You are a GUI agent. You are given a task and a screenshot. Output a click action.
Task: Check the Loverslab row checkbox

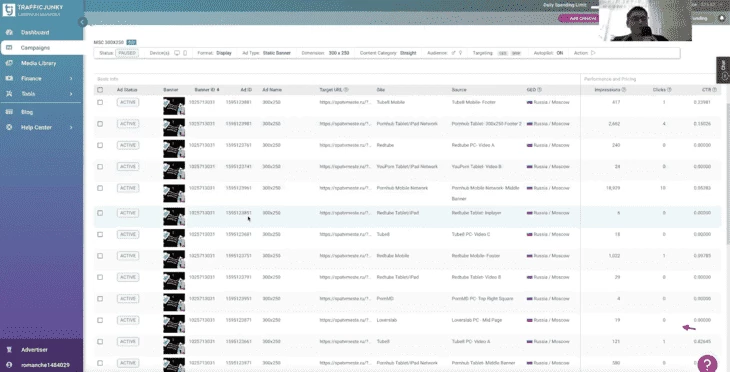click(100, 320)
